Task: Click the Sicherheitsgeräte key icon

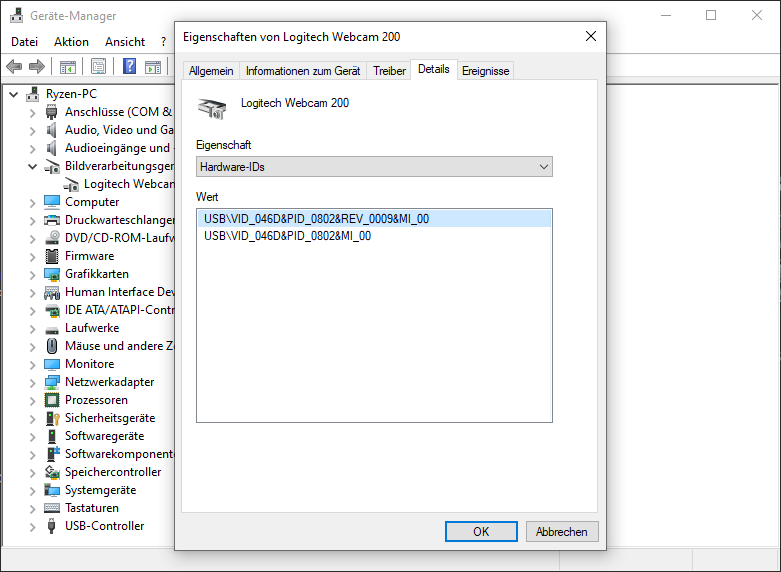Action: click(x=52, y=418)
